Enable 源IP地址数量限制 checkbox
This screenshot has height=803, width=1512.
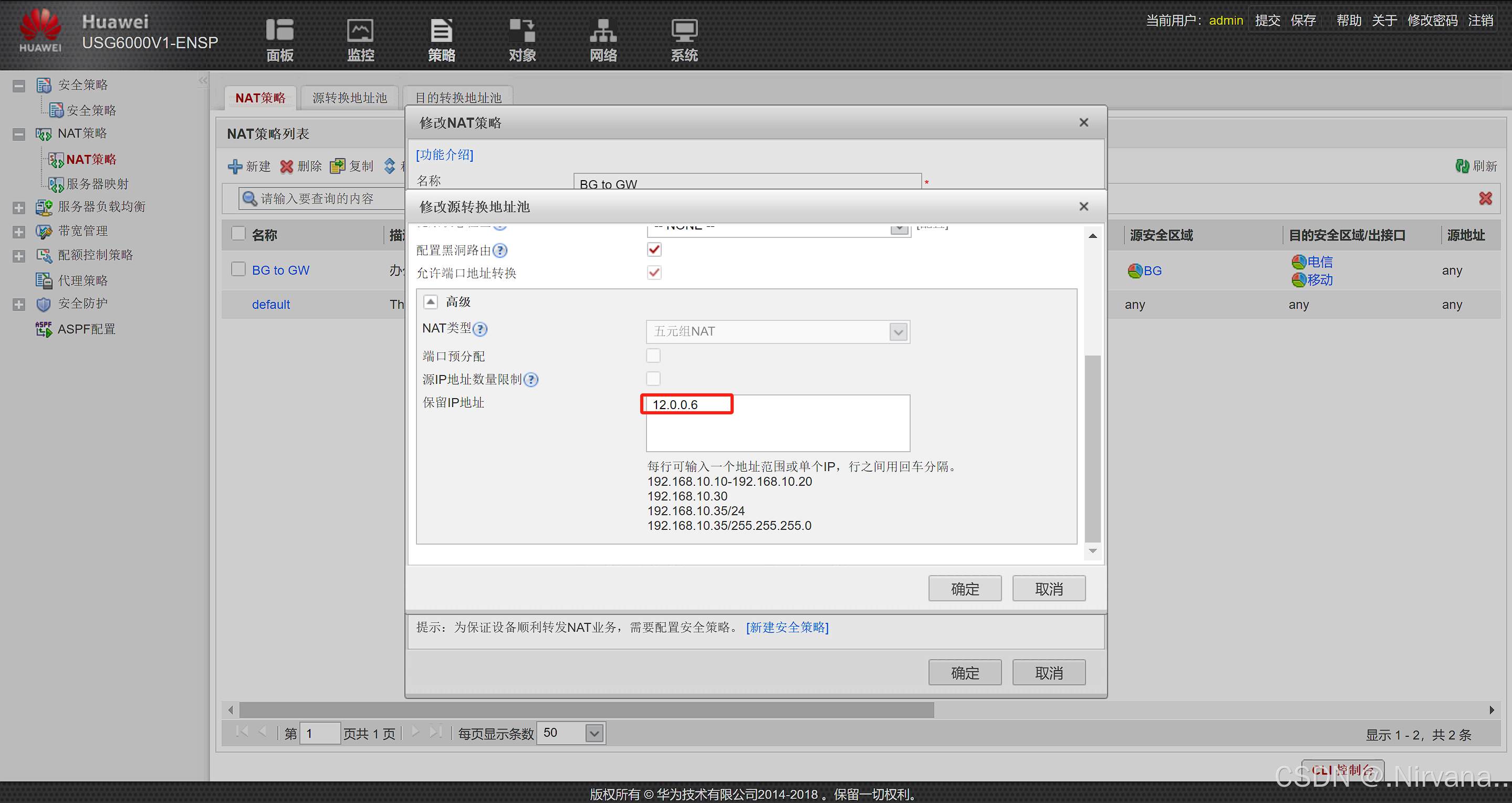[x=653, y=379]
